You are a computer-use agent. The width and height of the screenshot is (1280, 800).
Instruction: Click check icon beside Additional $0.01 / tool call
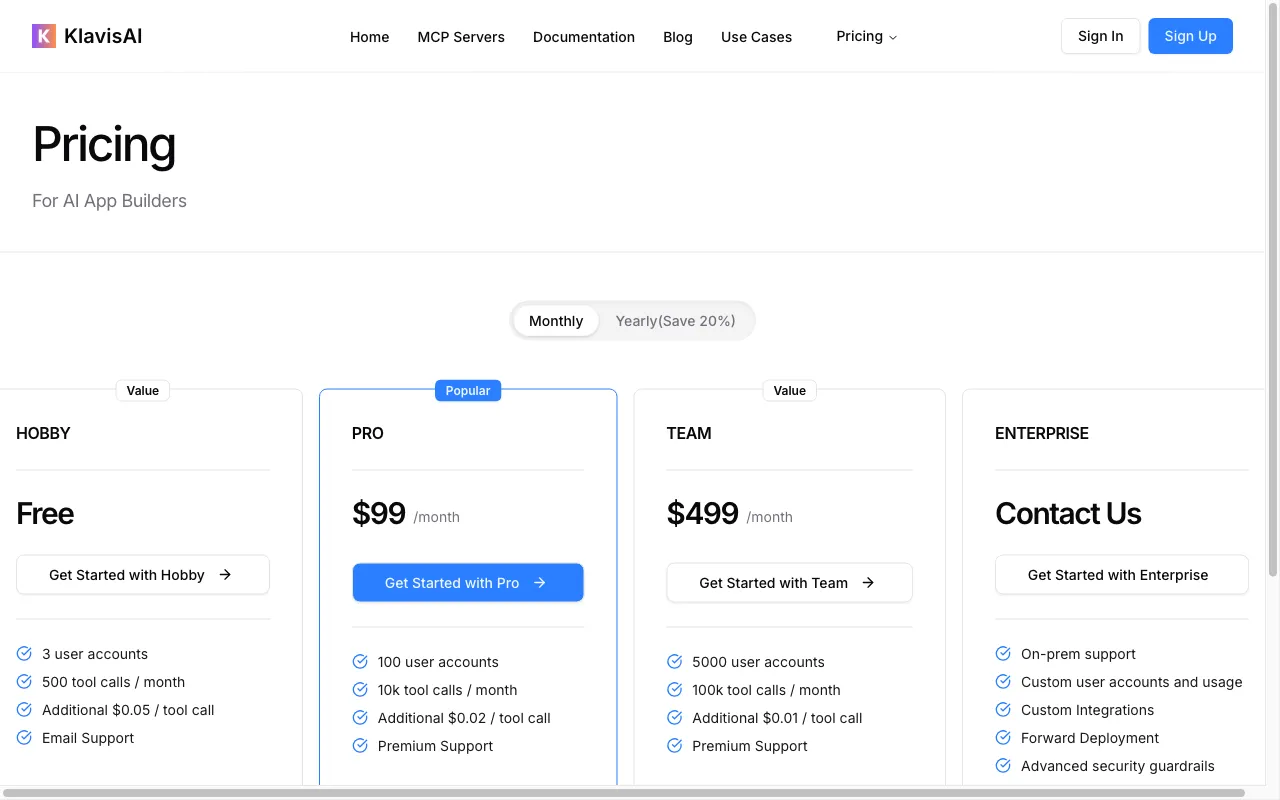(x=675, y=718)
